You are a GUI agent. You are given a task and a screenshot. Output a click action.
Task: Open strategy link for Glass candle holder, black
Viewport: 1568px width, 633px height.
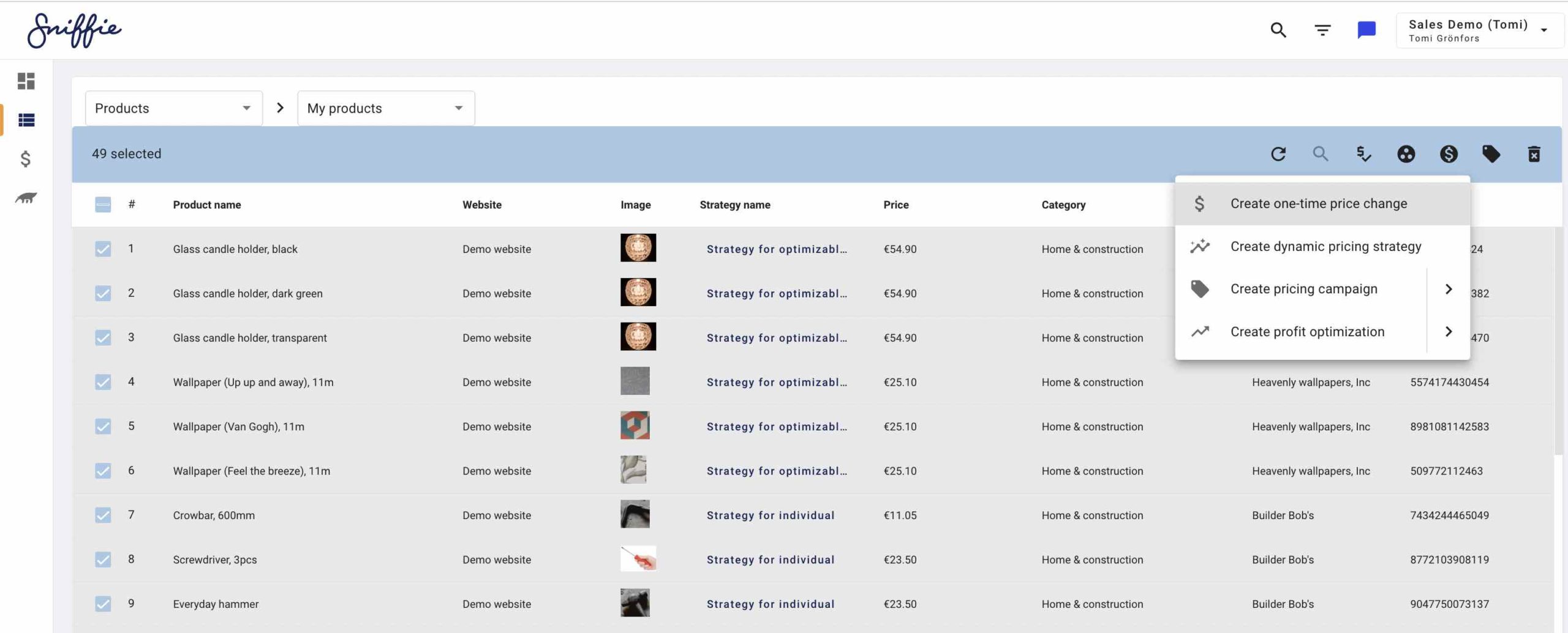point(777,249)
